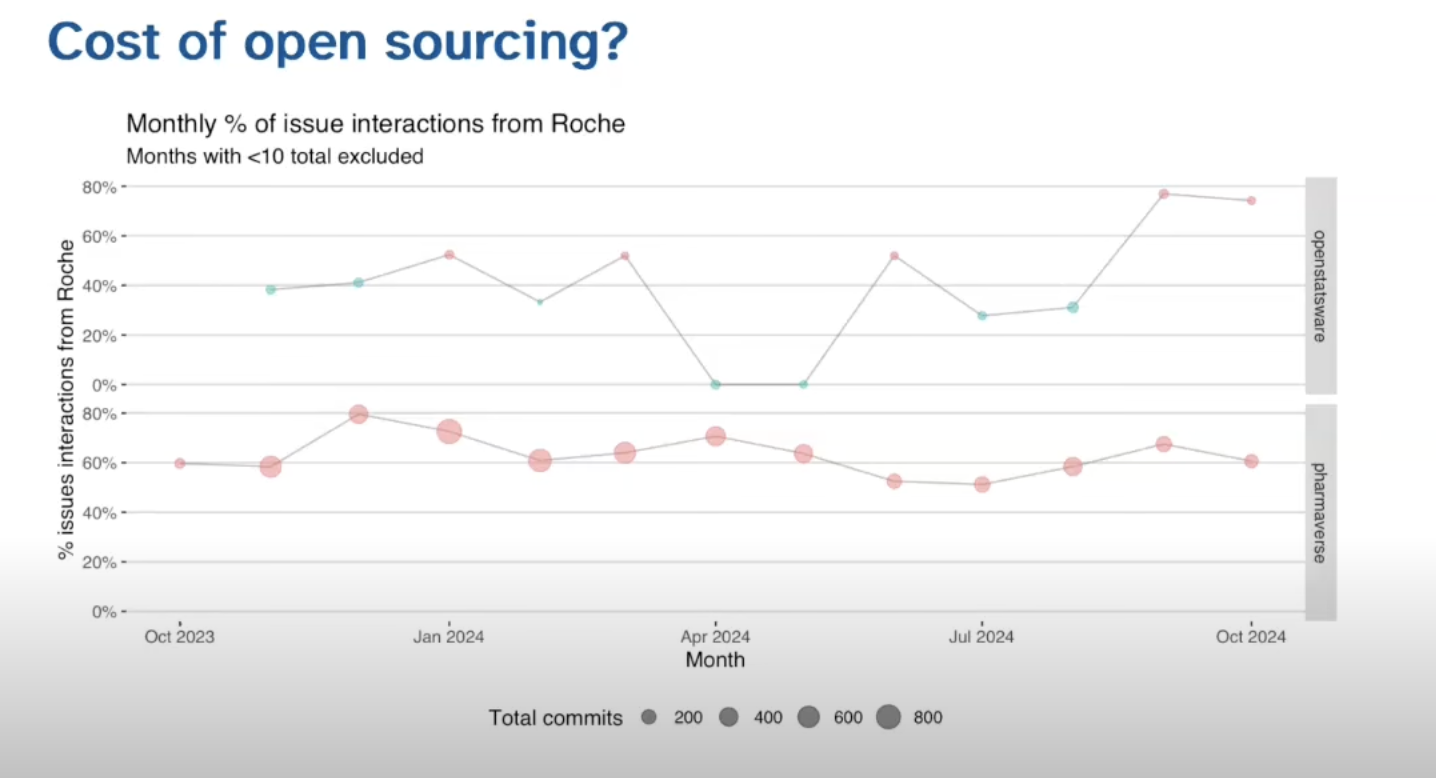Select openstatsware data point at January 2024

(449, 255)
